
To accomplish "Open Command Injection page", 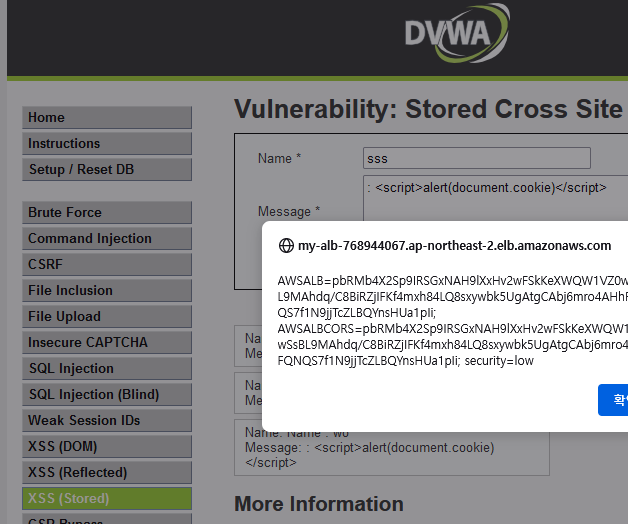I will click(107, 238).
